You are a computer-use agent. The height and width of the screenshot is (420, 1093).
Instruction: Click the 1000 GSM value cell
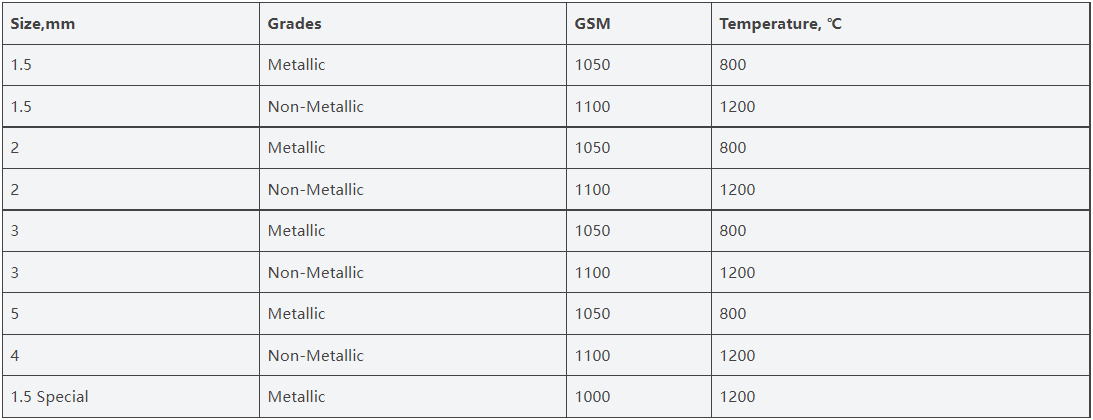click(x=639, y=397)
